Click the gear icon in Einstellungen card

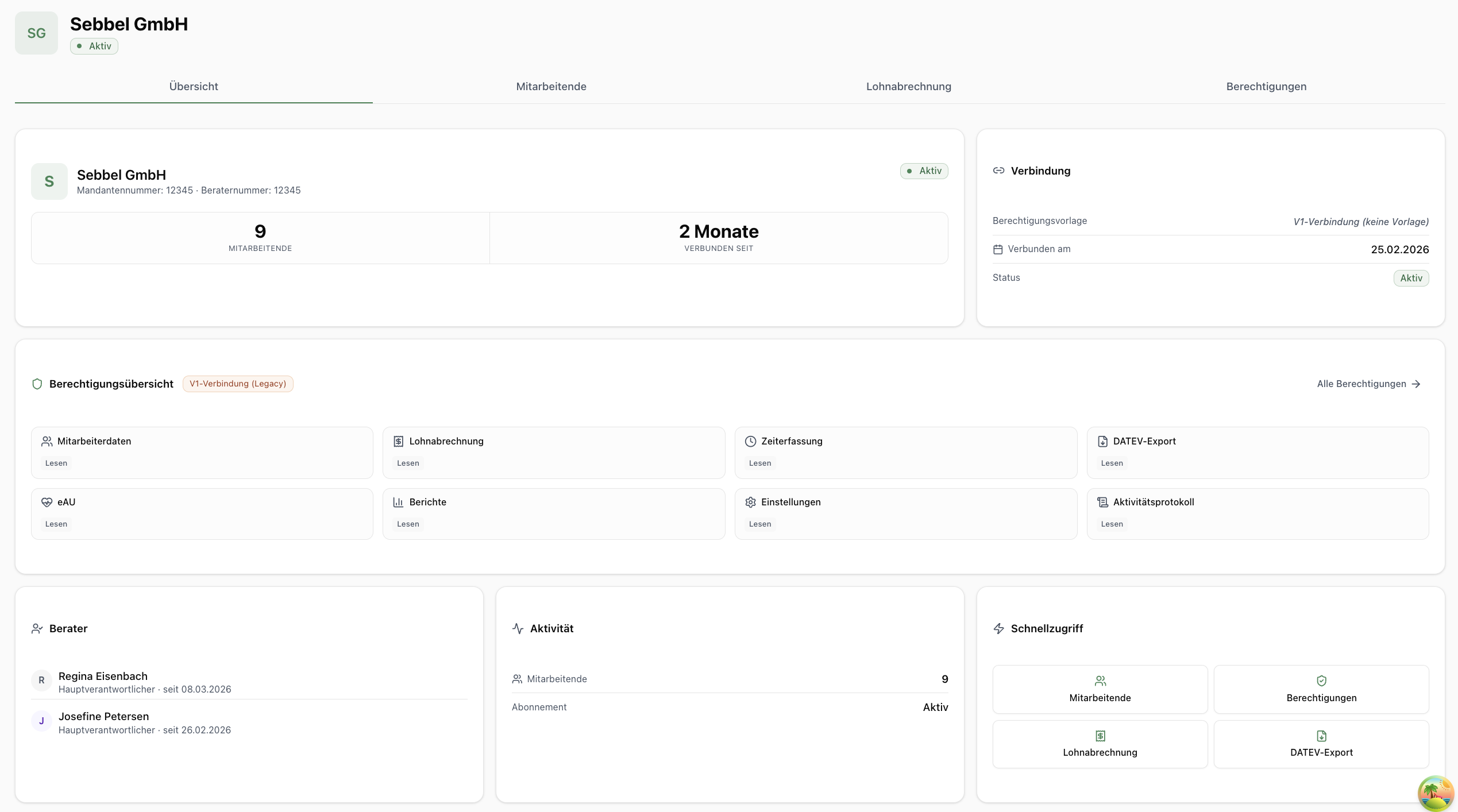tap(751, 502)
